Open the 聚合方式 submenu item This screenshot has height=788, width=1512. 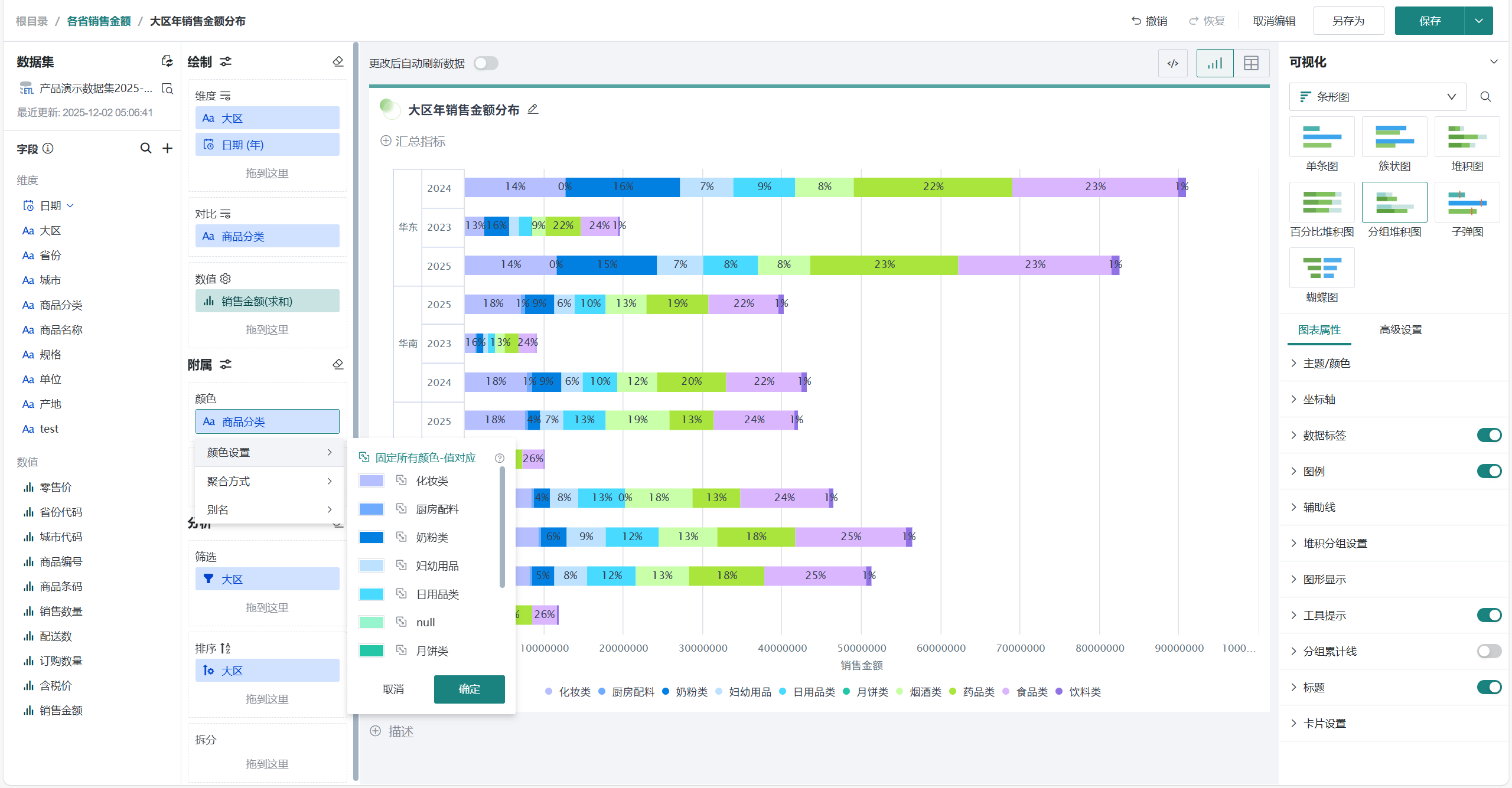pyautogui.click(x=269, y=481)
